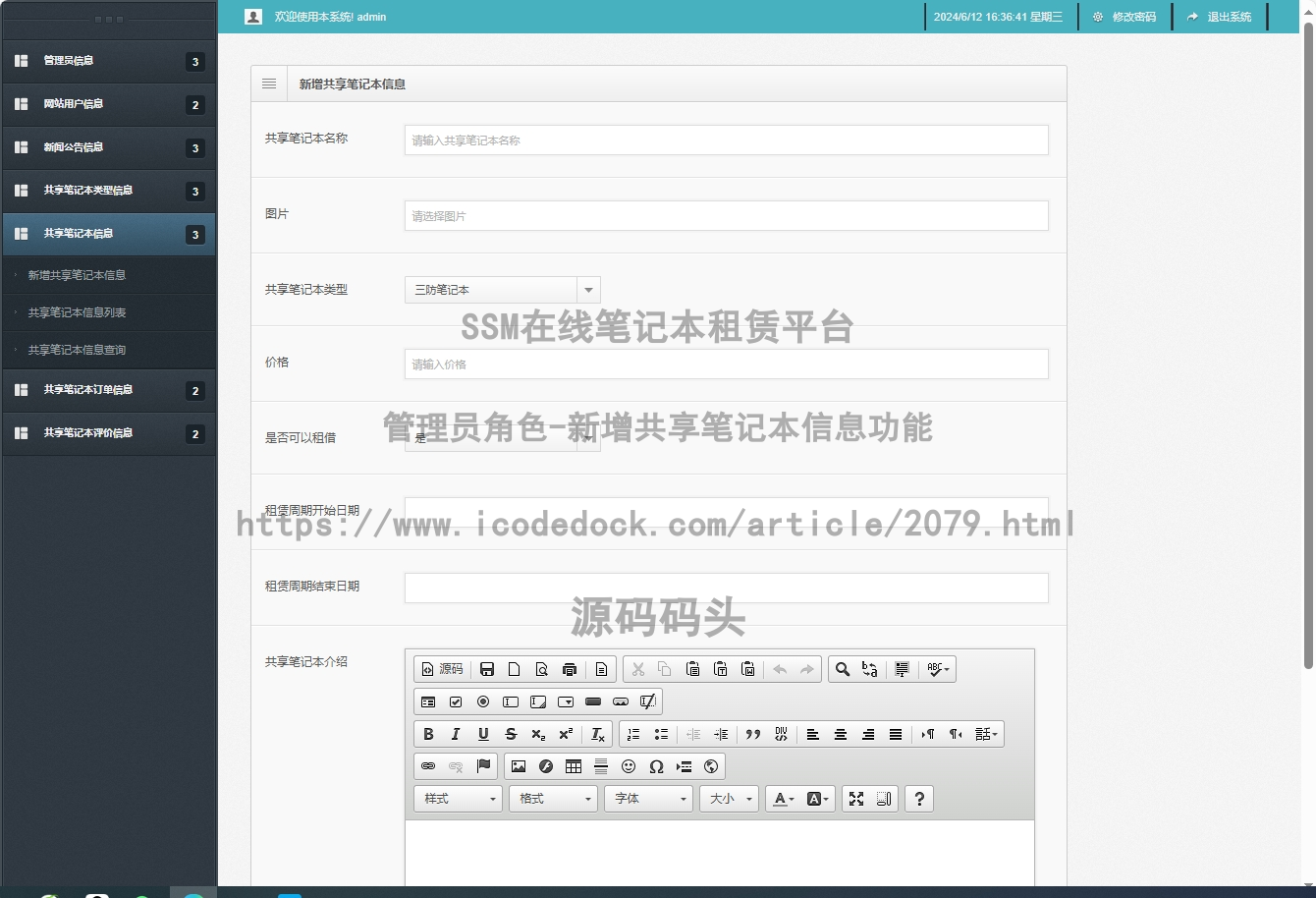Open 网站用户信息 sidebar menu
This screenshot has height=898, width=1316.
tap(109, 104)
